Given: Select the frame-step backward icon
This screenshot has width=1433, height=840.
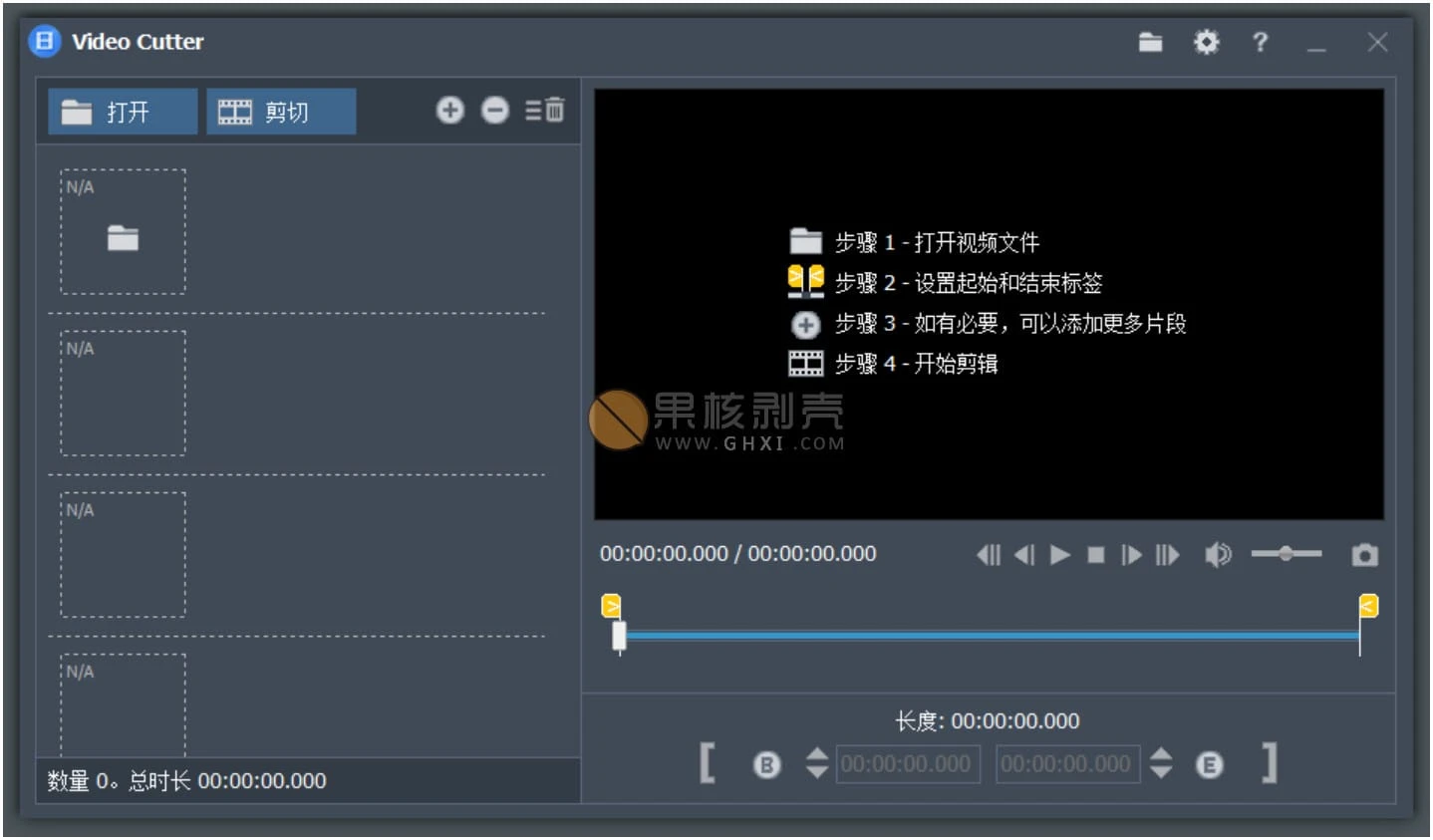Looking at the screenshot, I should click(1024, 555).
